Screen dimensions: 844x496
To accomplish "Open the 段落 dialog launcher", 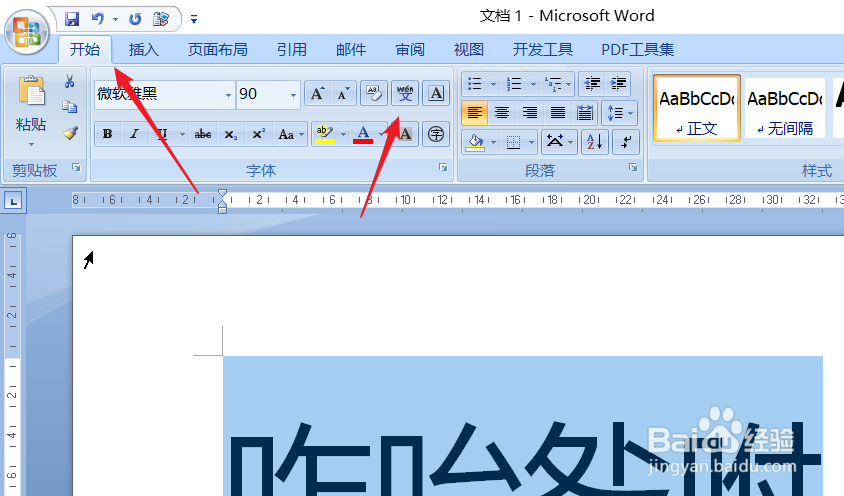I will point(633,168).
